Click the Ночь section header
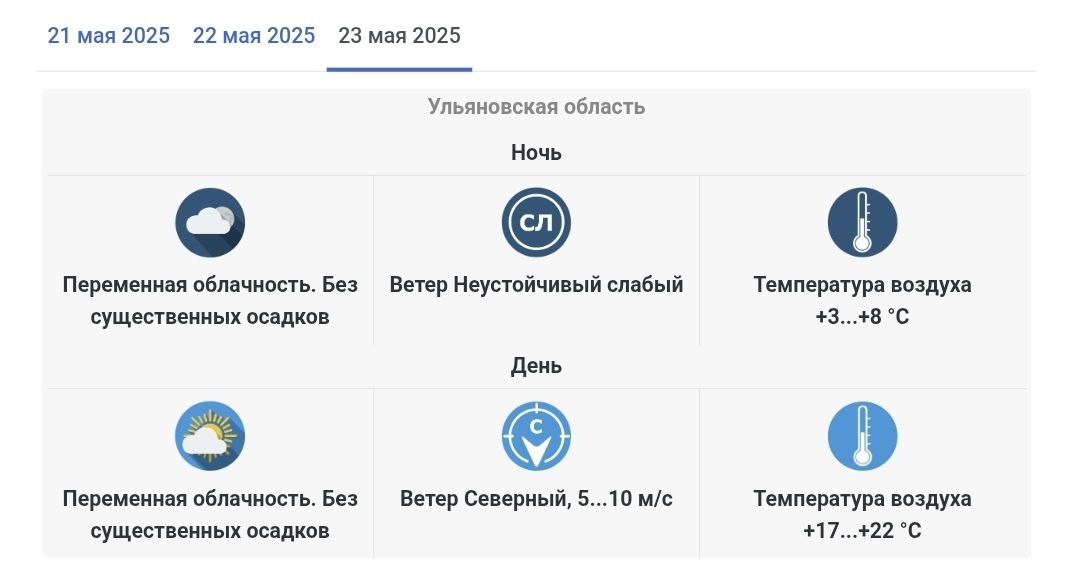 [x=536, y=152]
